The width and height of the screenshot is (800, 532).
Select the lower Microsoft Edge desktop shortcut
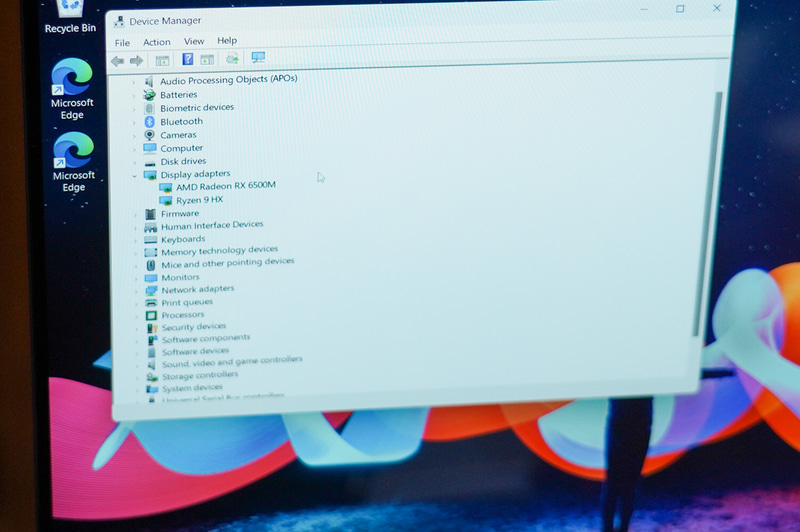click(x=73, y=162)
